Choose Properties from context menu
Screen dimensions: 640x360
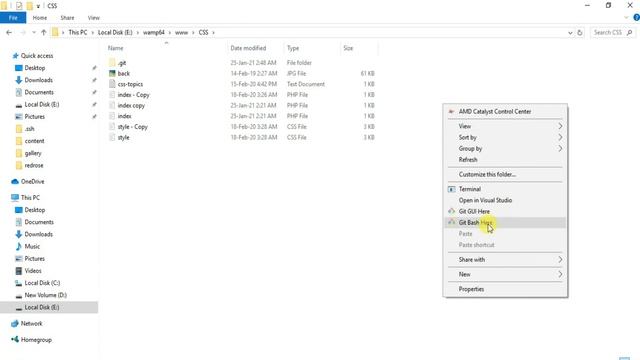[x=471, y=289]
